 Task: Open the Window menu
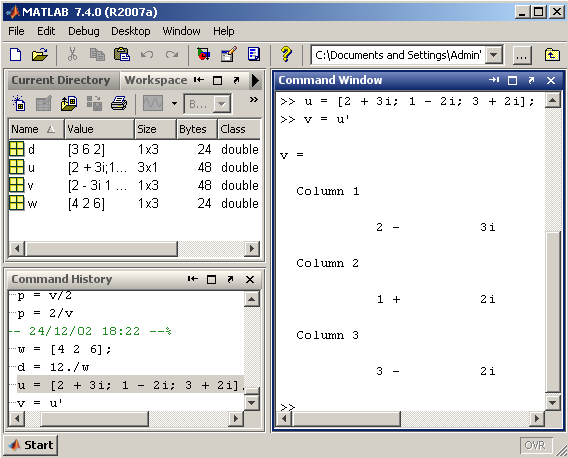pos(181,32)
